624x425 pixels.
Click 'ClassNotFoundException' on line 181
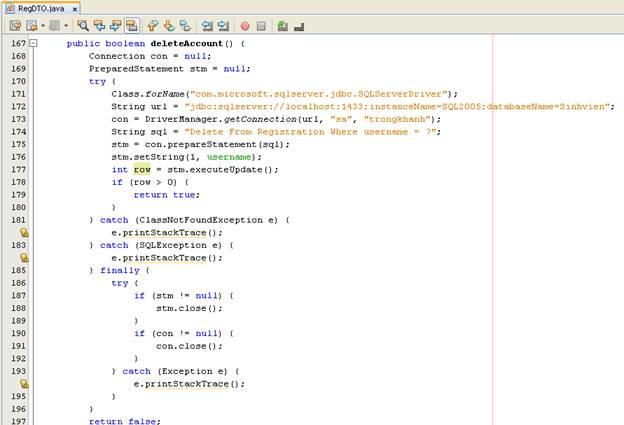coord(201,220)
